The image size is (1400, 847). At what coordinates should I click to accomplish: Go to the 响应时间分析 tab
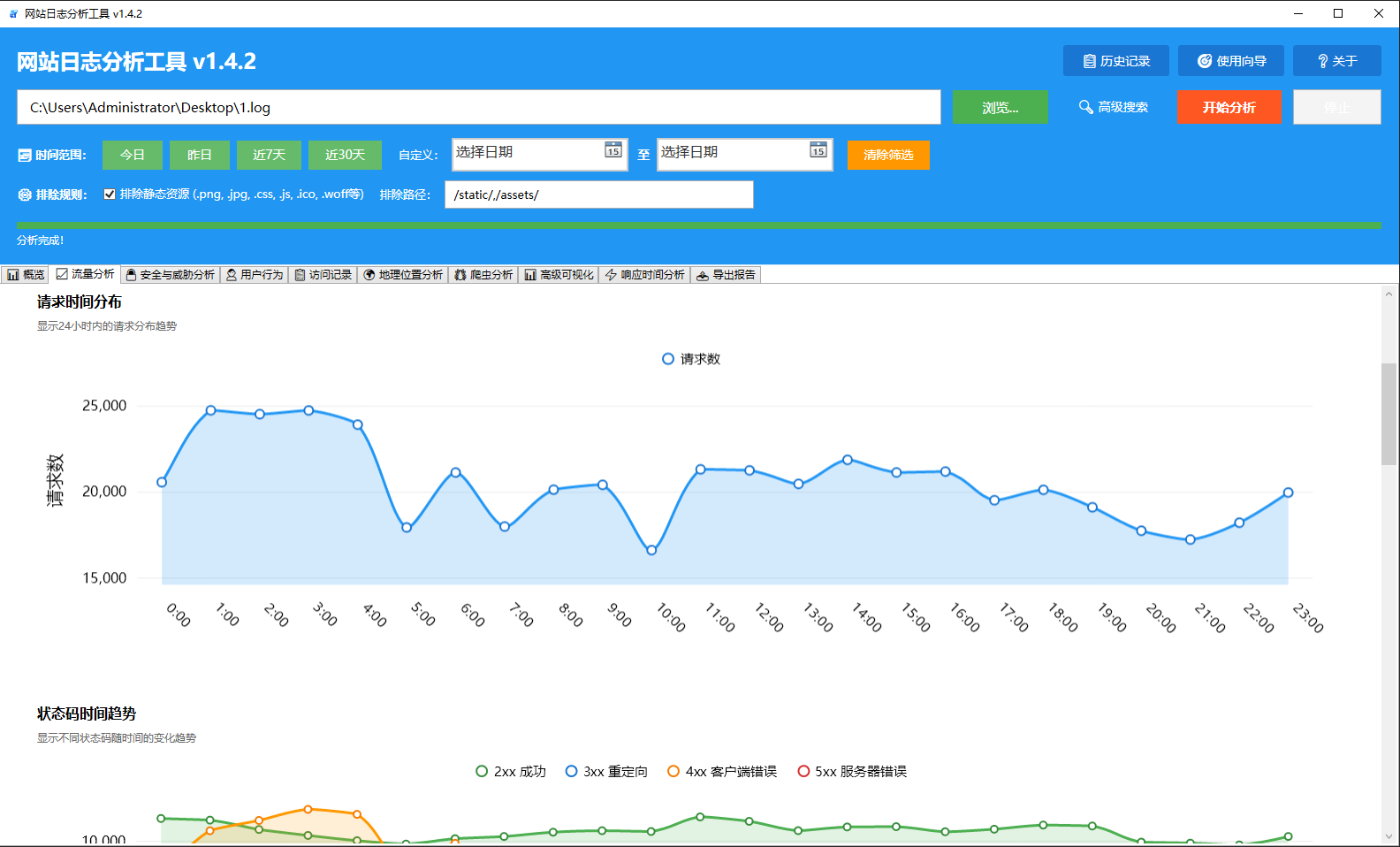coord(645,275)
